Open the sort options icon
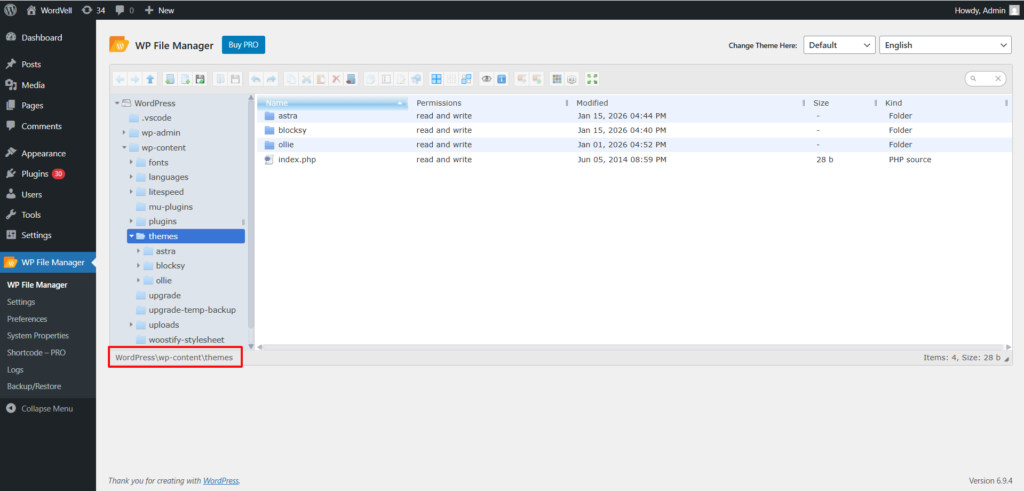Image resolution: width=1024 pixels, height=491 pixels. [571, 79]
